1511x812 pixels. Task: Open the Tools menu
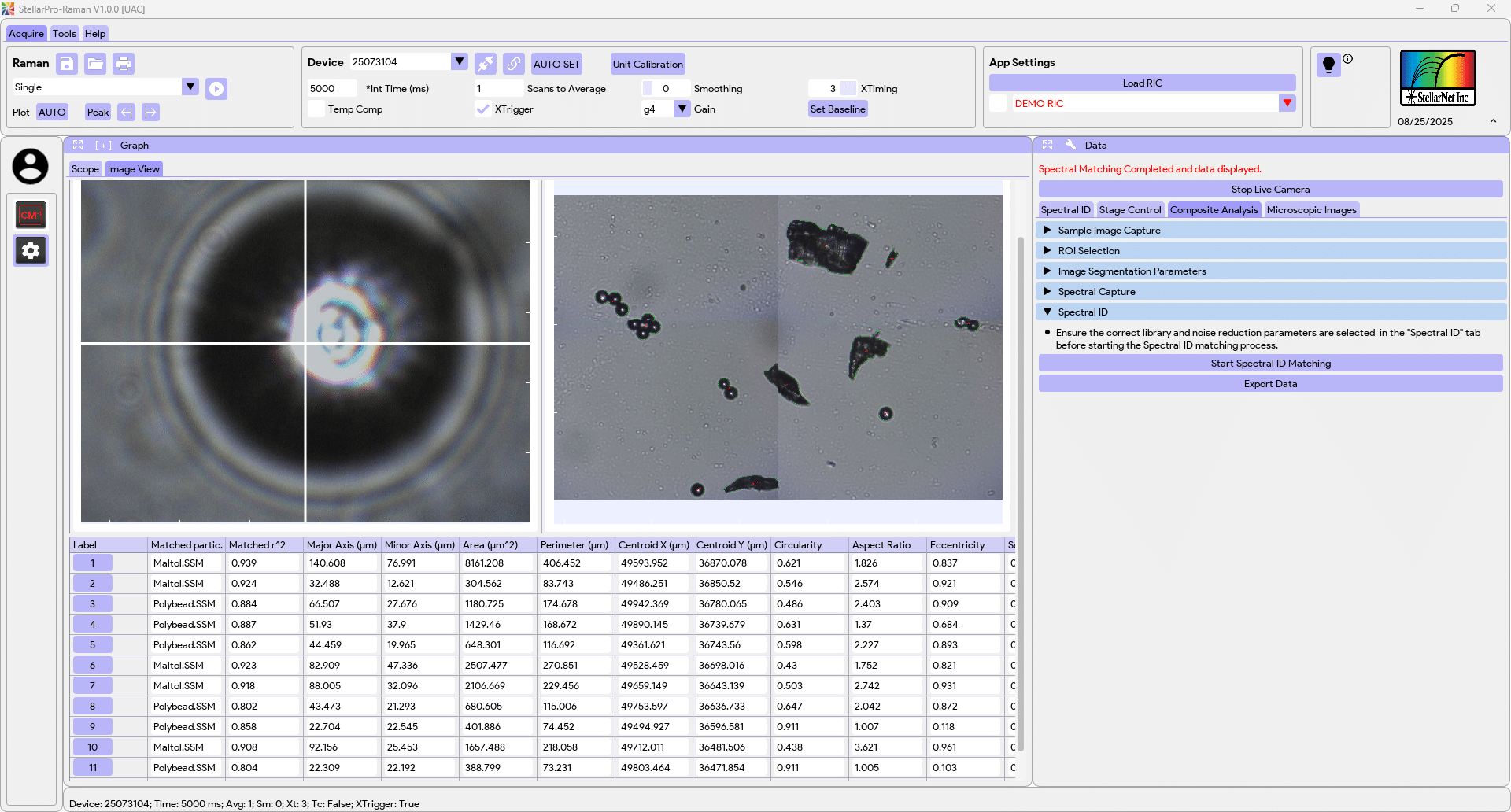pos(65,34)
